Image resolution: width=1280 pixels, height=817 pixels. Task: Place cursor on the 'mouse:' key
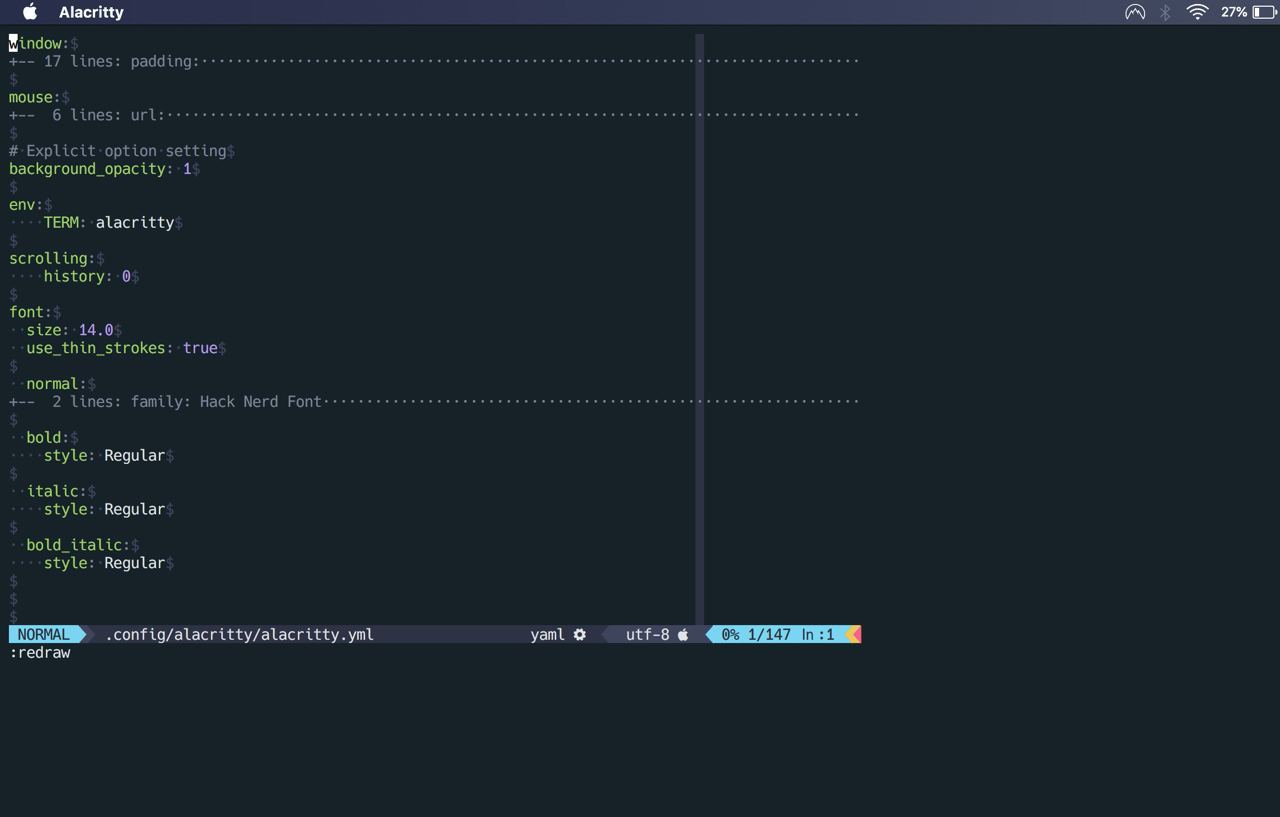click(35, 97)
